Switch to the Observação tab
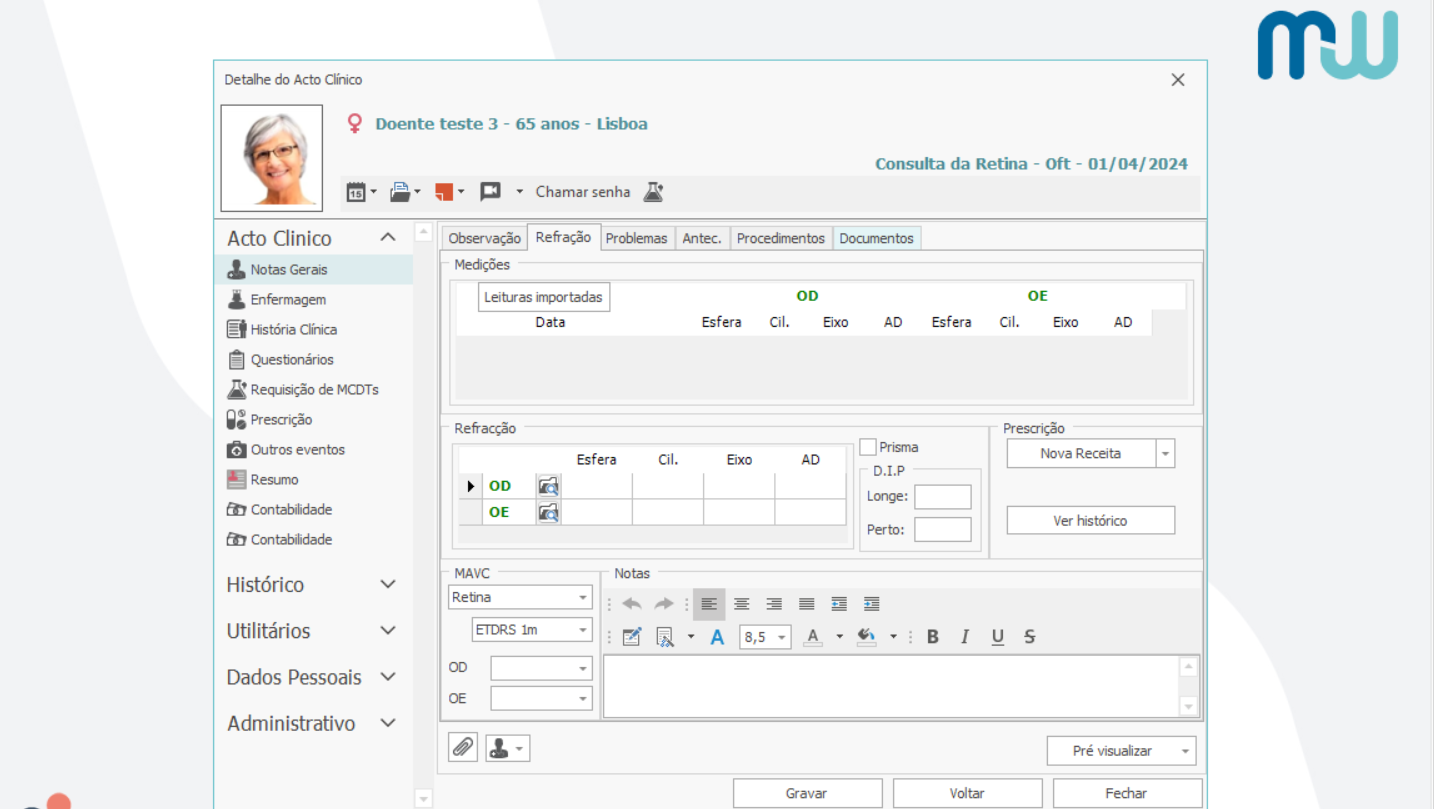The image size is (1434, 809). click(484, 238)
